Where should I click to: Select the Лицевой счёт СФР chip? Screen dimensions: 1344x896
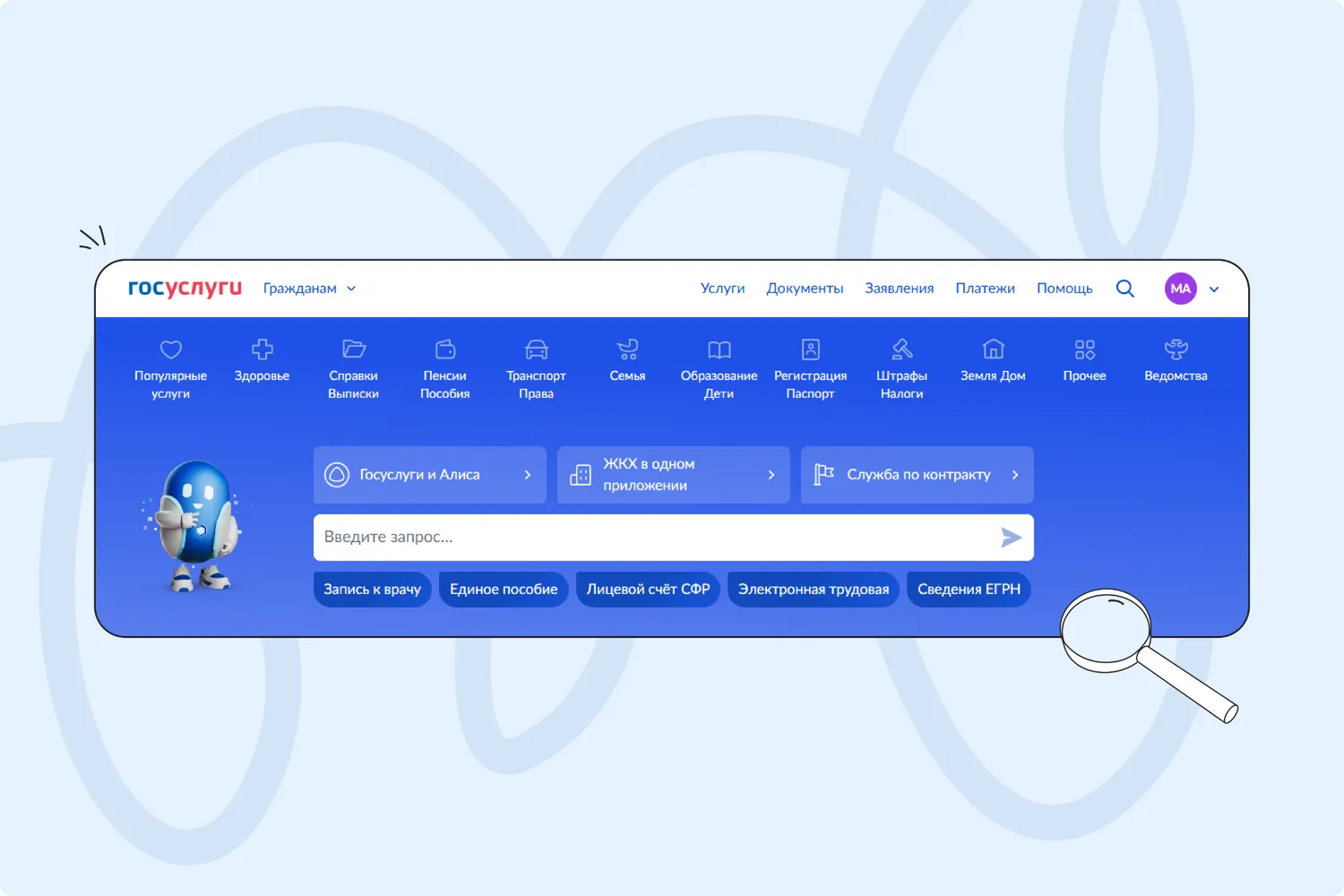(648, 590)
